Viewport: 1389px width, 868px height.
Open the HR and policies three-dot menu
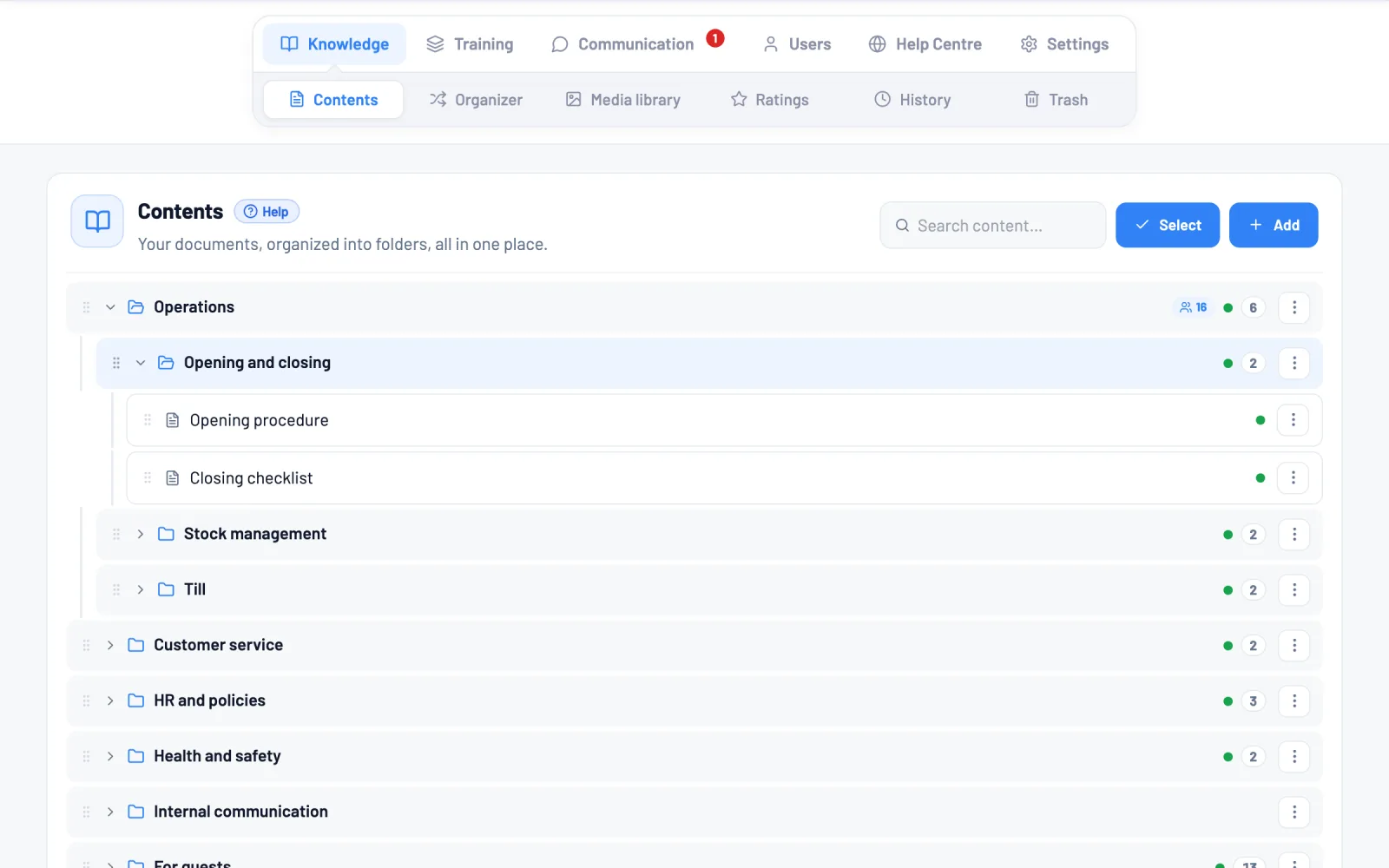1294,700
